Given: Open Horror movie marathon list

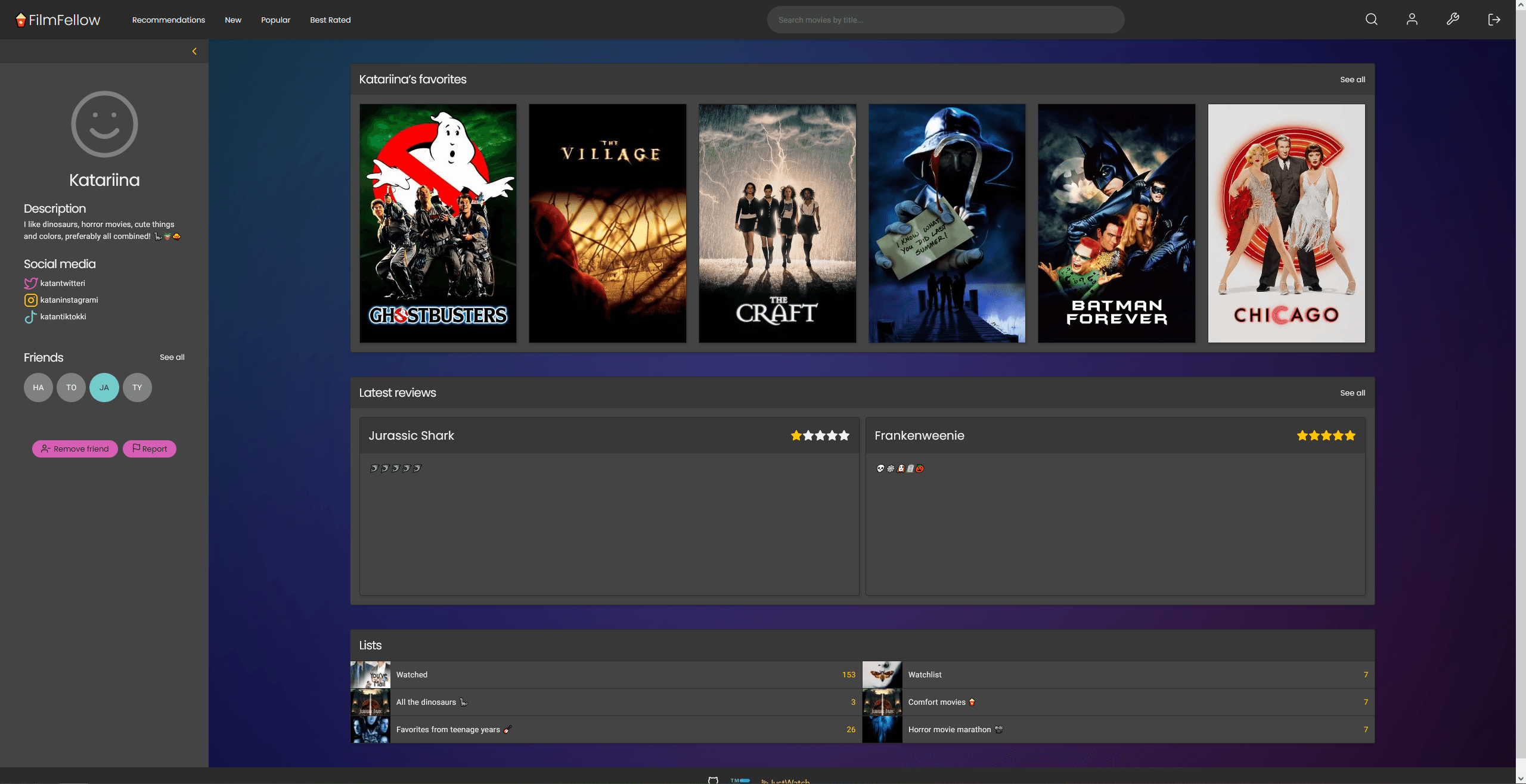Looking at the screenshot, I should coord(1118,729).
